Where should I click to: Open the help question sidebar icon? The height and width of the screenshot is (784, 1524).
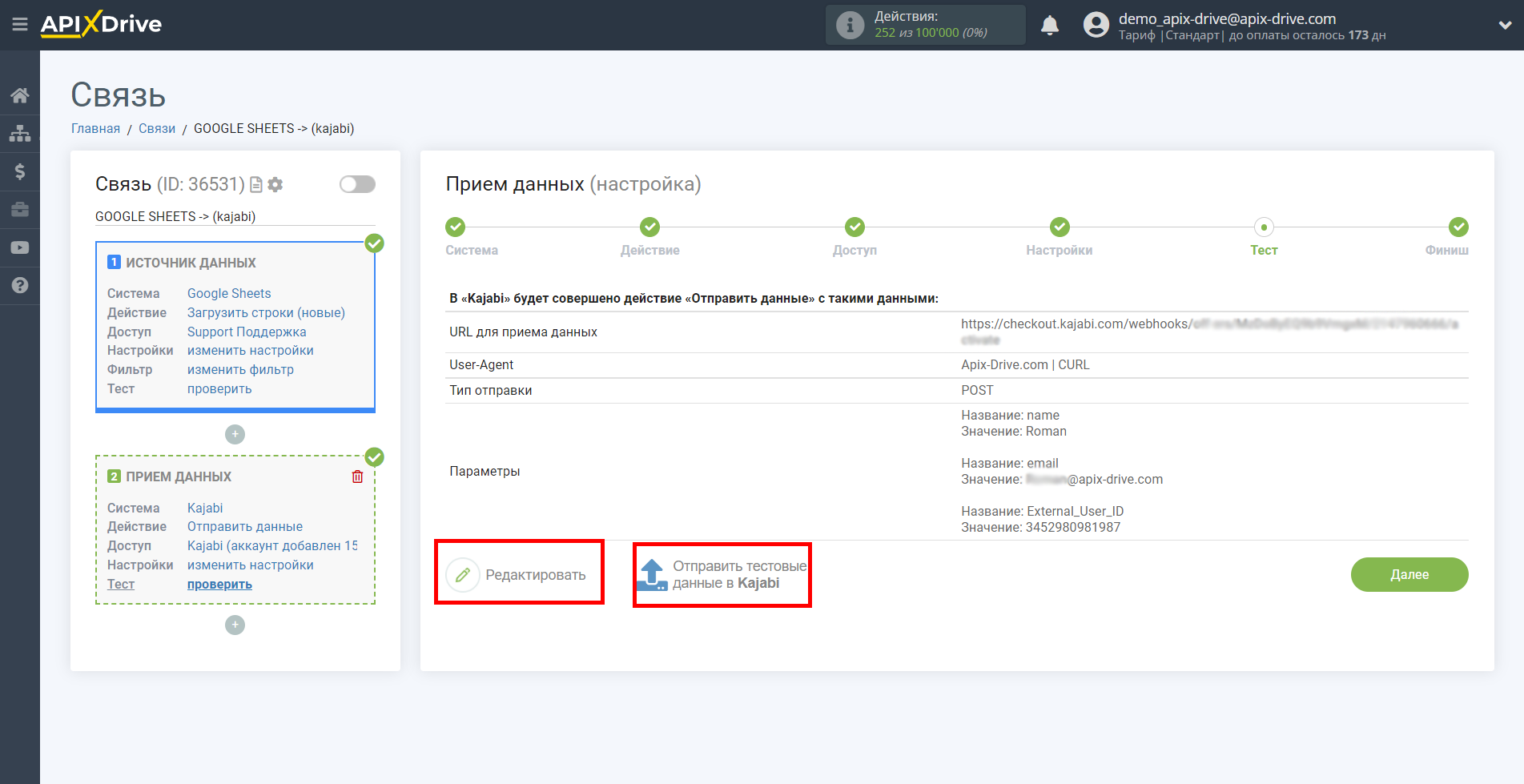coord(20,285)
